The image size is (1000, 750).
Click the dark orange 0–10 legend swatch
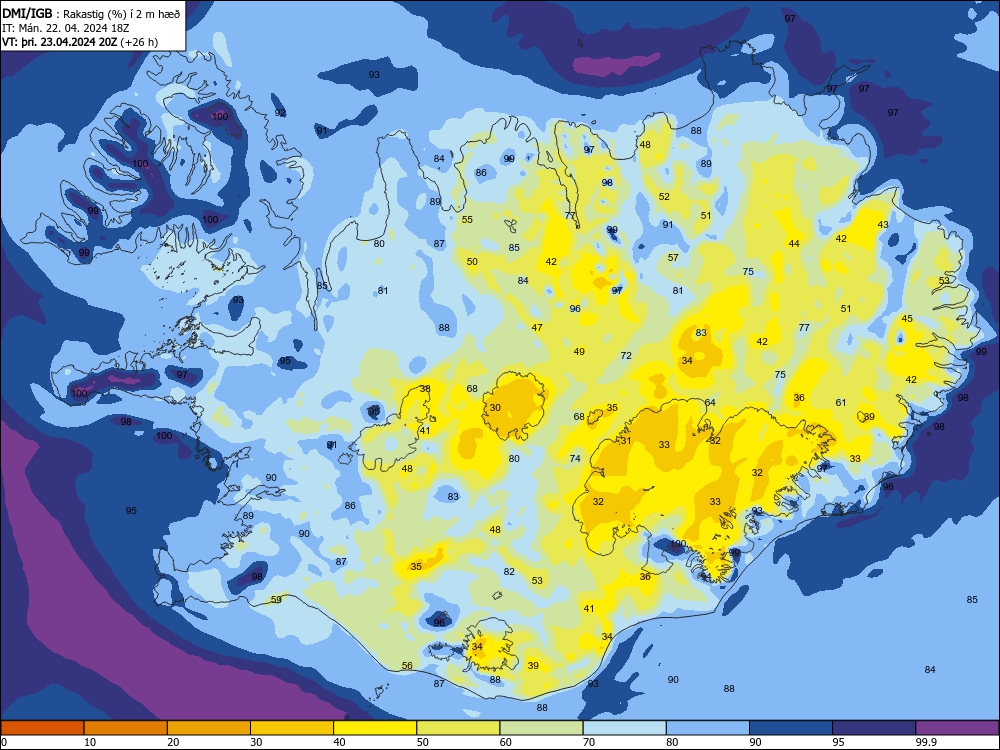(42, 728)
